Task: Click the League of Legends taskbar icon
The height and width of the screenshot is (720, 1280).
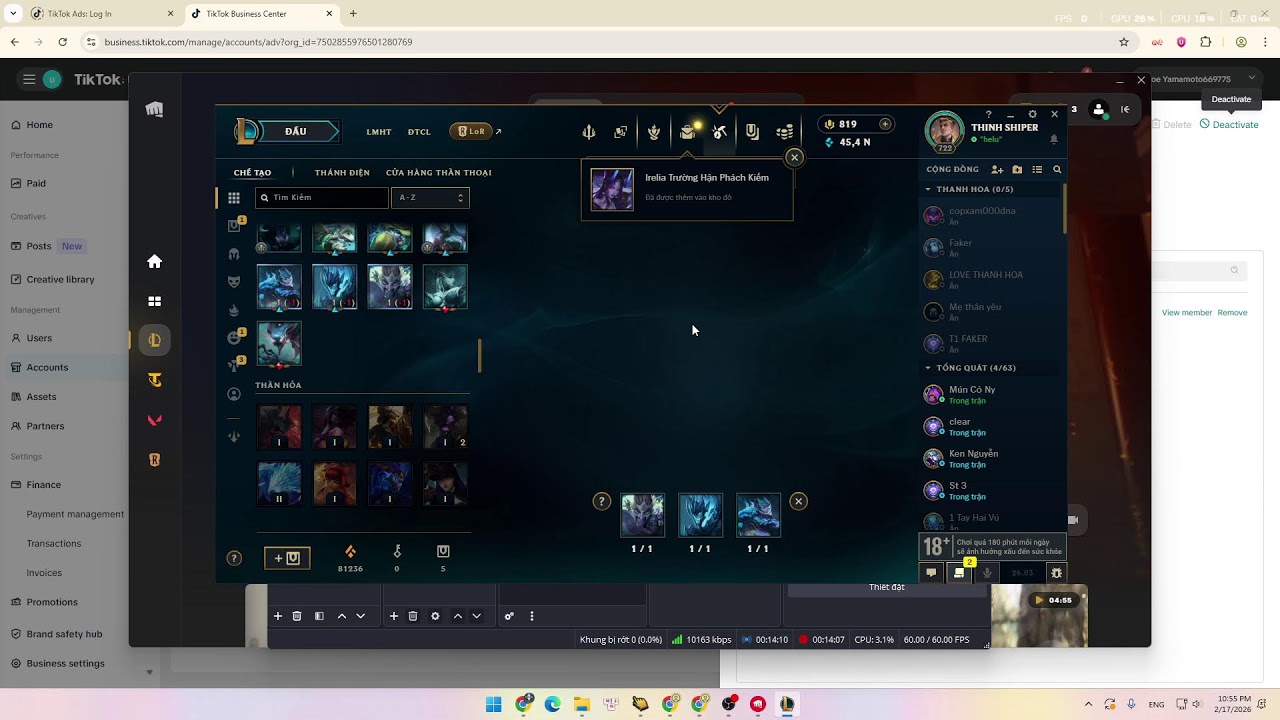Action: (787, 704)
